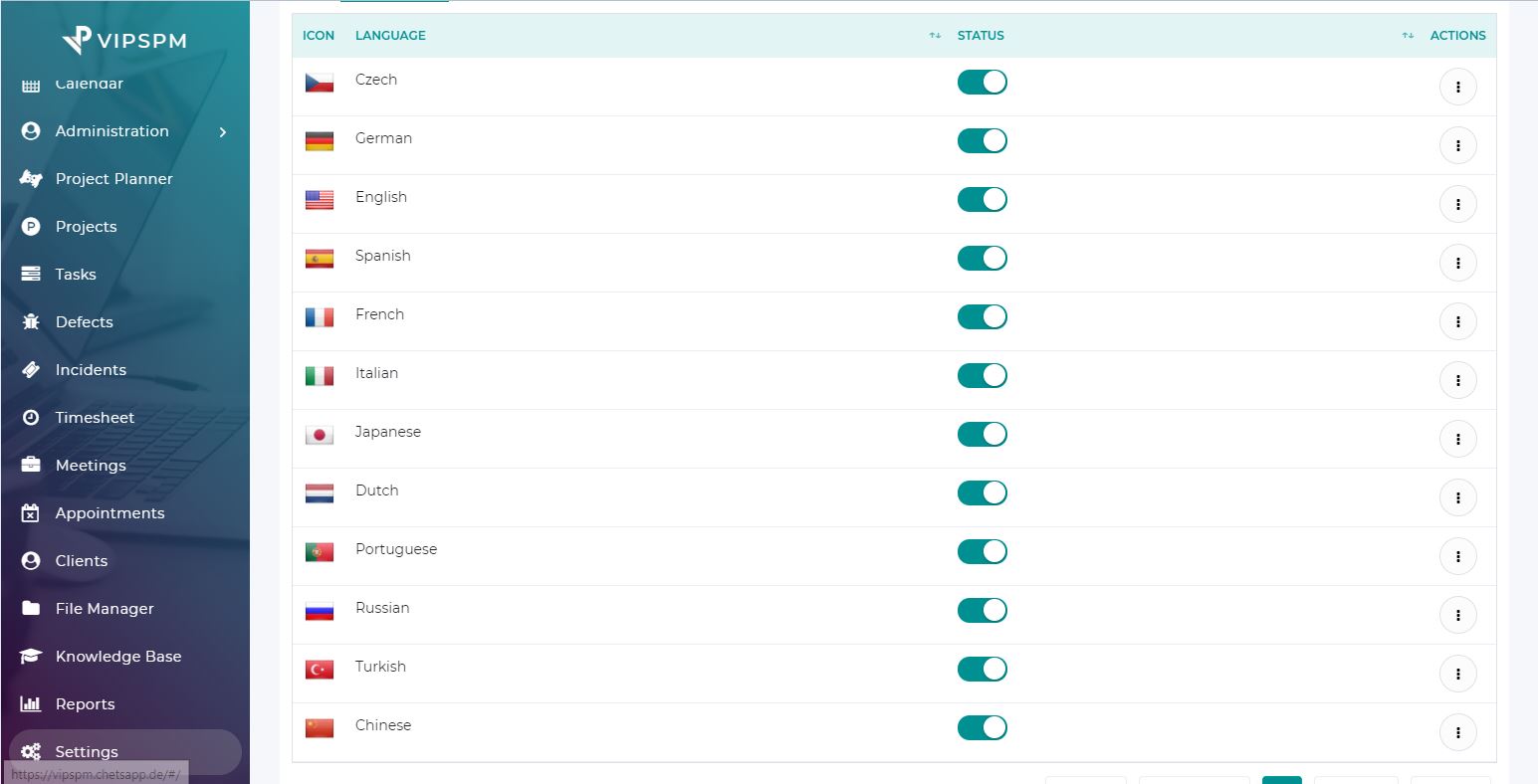
Task: Click the Incidents ticket icon
Action: (x=31, y=370)
